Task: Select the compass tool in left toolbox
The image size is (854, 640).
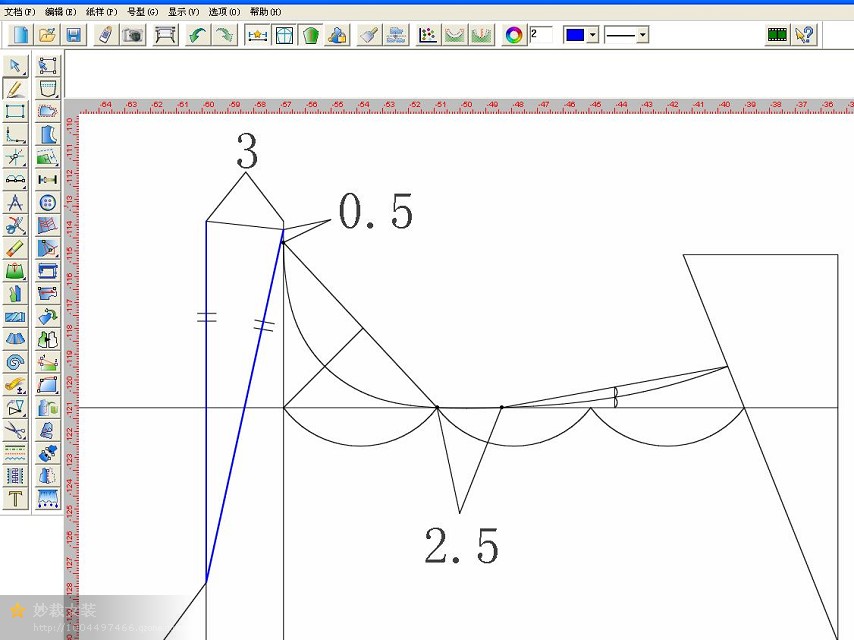Action: (x=15, y=203)
